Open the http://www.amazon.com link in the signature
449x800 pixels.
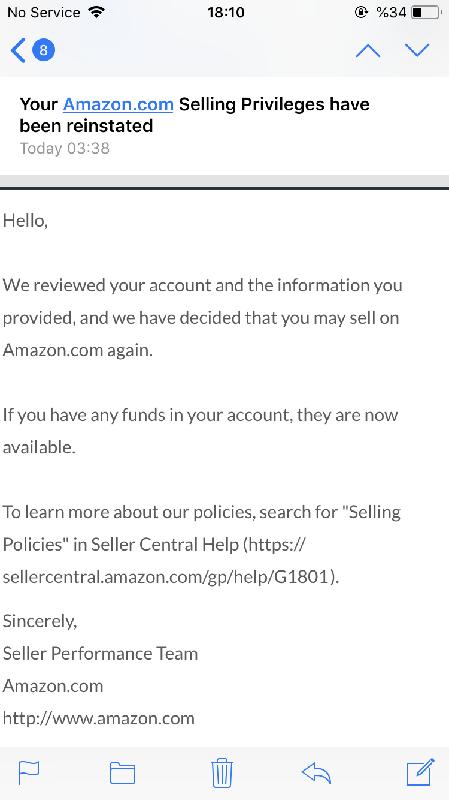coord(98,718)
